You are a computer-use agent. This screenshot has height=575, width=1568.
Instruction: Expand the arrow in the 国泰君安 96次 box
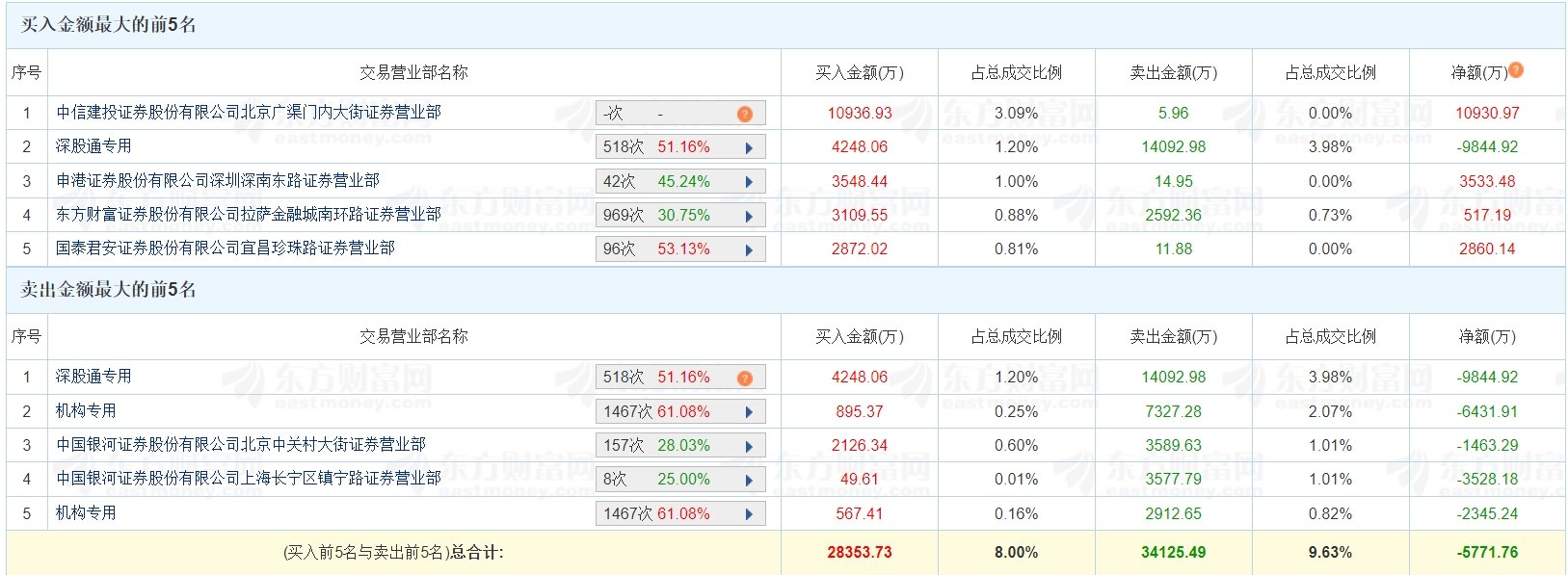pos(749,249)
